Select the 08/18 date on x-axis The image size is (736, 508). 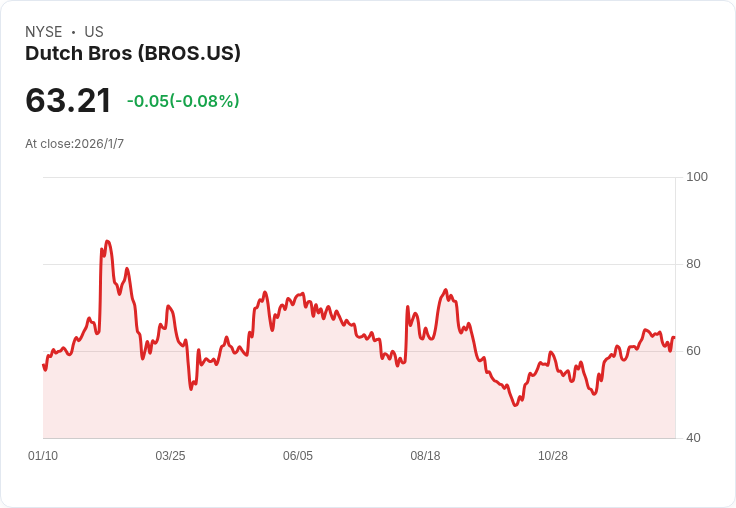425,456
